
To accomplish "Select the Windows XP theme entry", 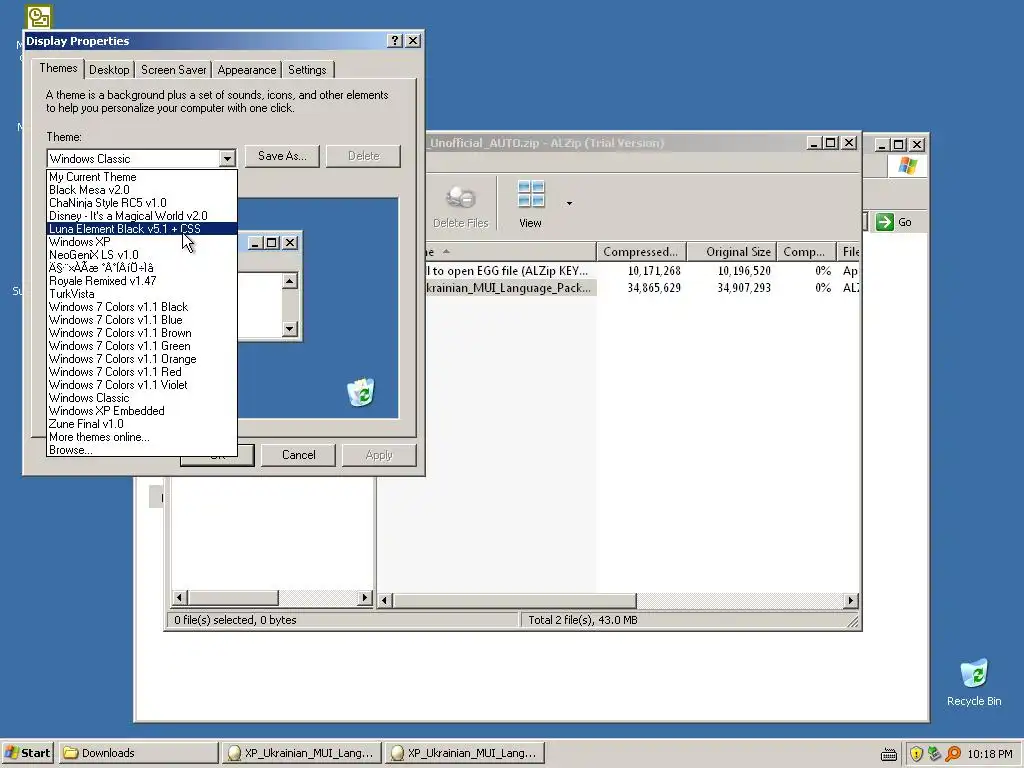I will coord(142,242).
